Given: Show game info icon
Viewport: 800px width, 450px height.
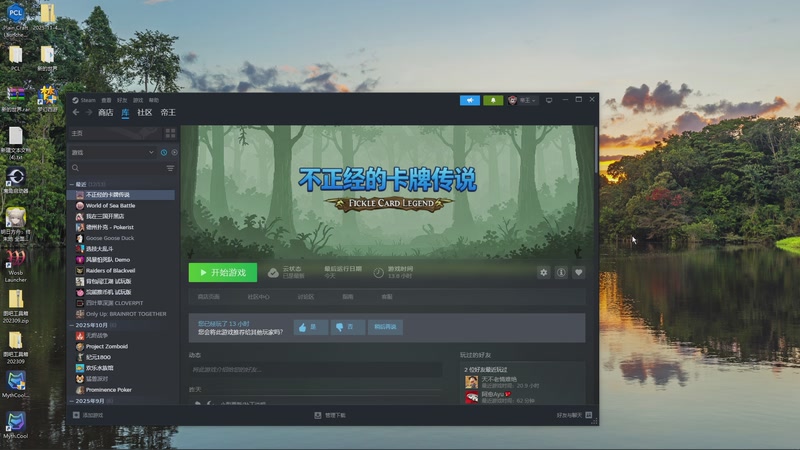Looking at the screenshot, I should [561, 272].
